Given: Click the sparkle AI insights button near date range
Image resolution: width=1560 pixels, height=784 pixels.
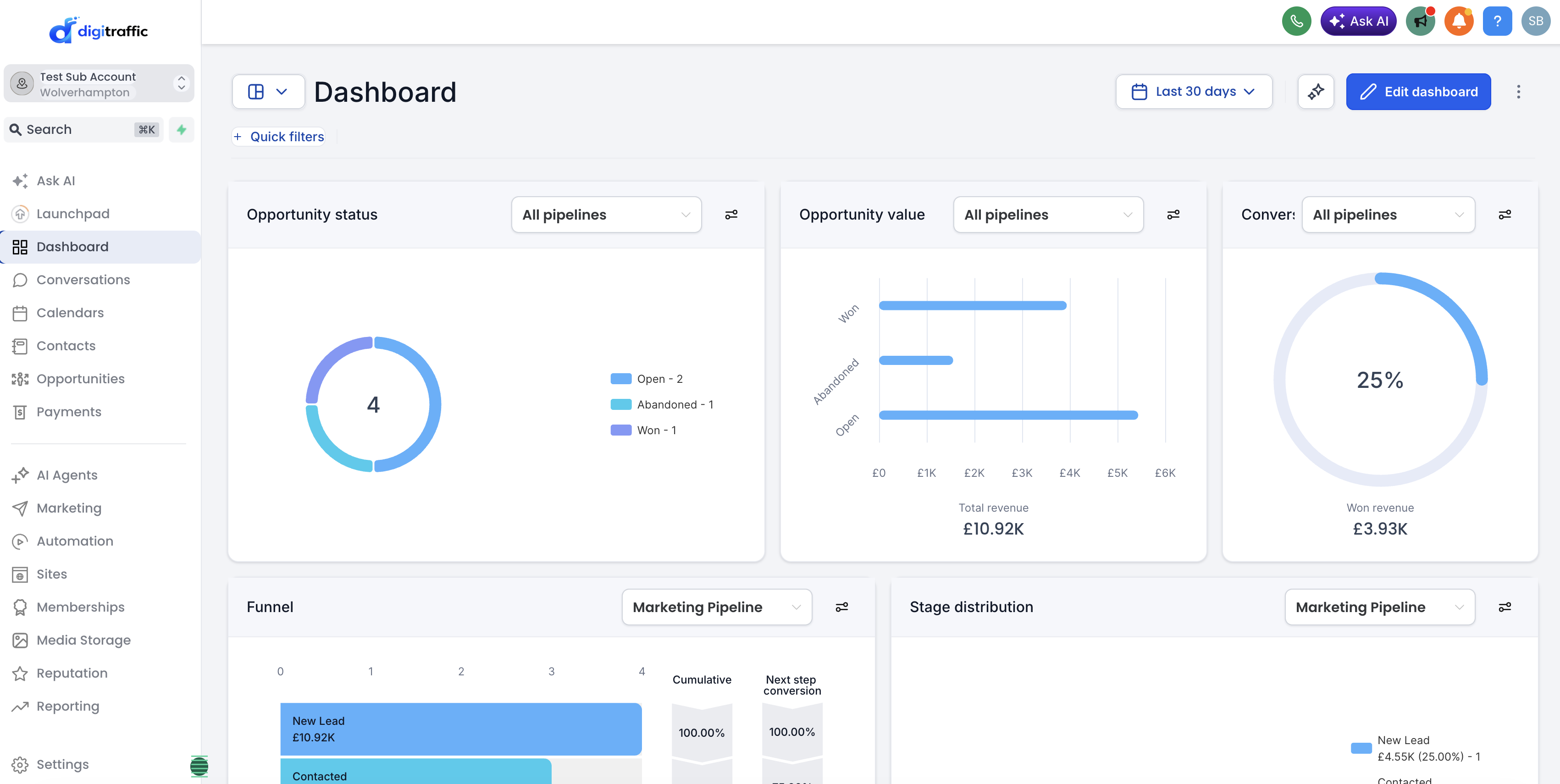Looking at the screenshot, I should pyautogui.click(x=1315, y=92).
